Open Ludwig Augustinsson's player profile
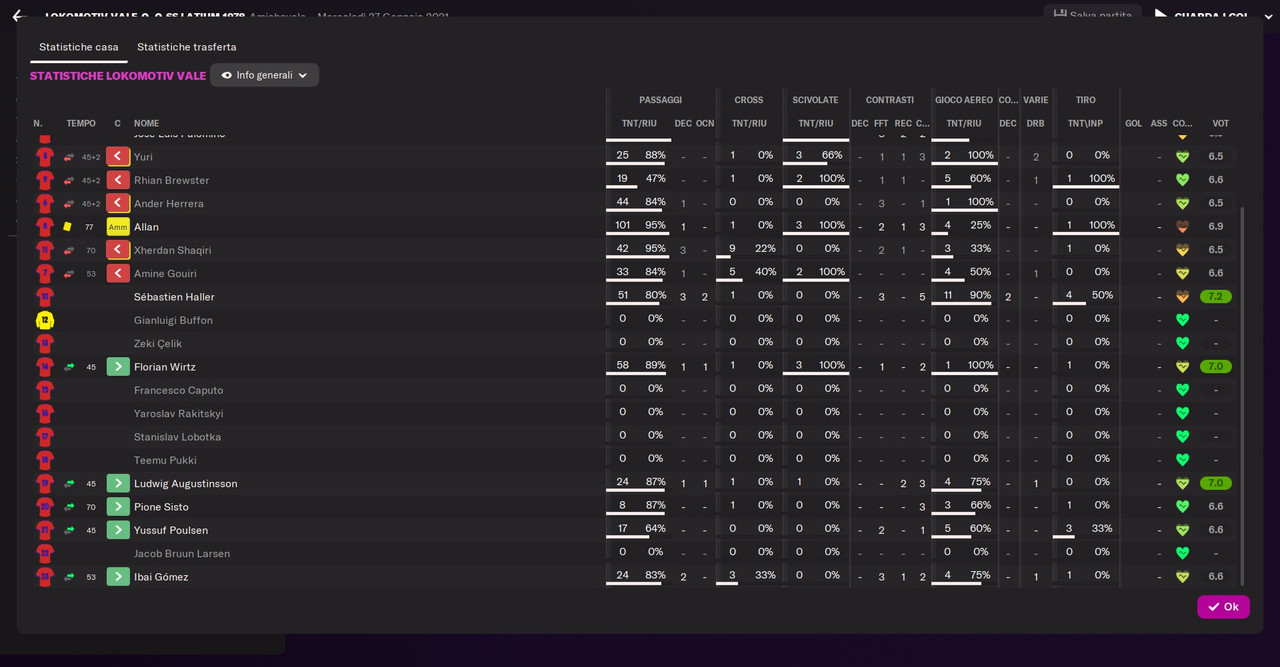1280x667 pixels. point(185,483)
